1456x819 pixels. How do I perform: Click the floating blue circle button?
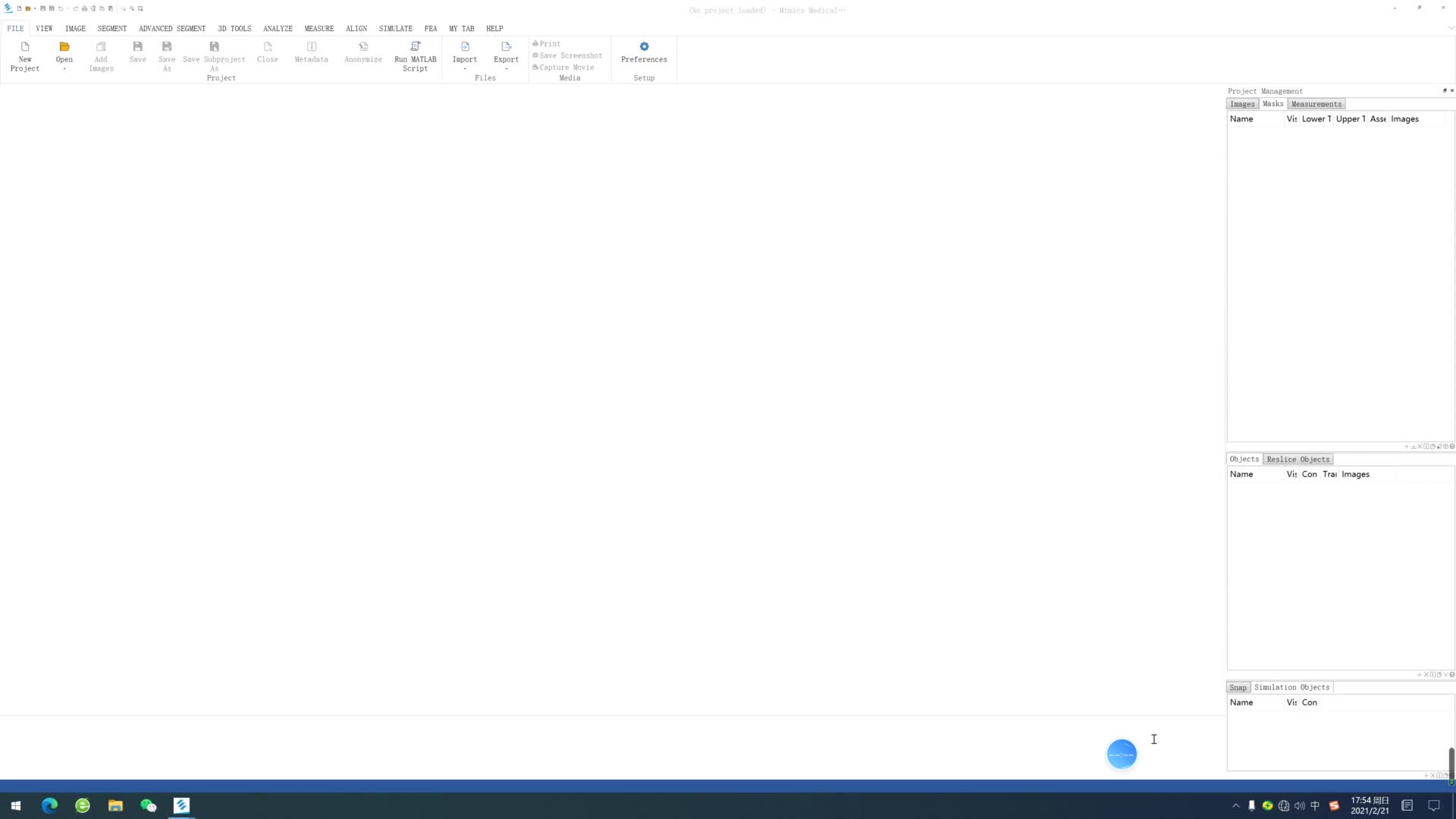(1122, 755)
